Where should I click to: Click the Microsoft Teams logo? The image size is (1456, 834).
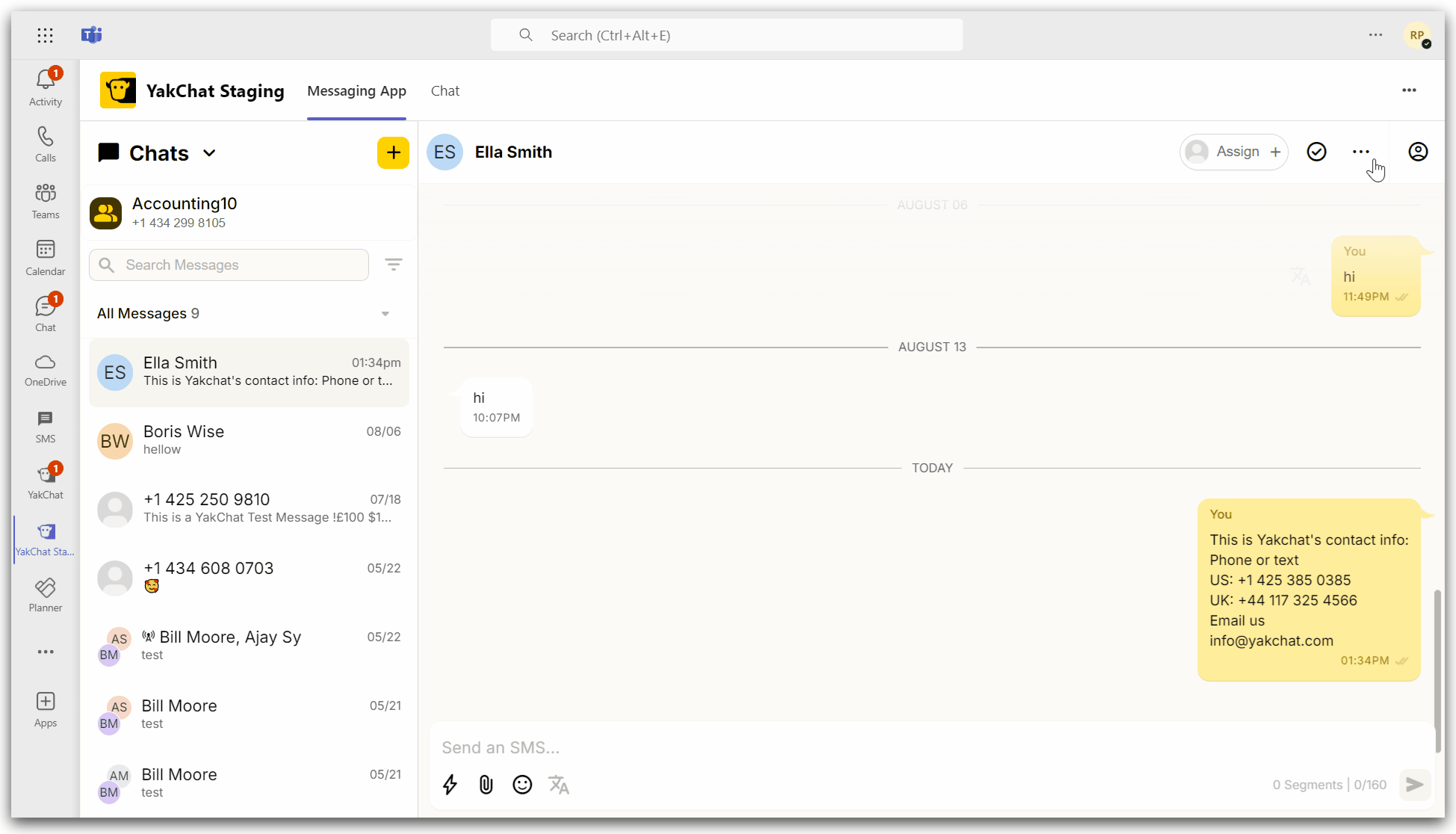tap(92, 35)
